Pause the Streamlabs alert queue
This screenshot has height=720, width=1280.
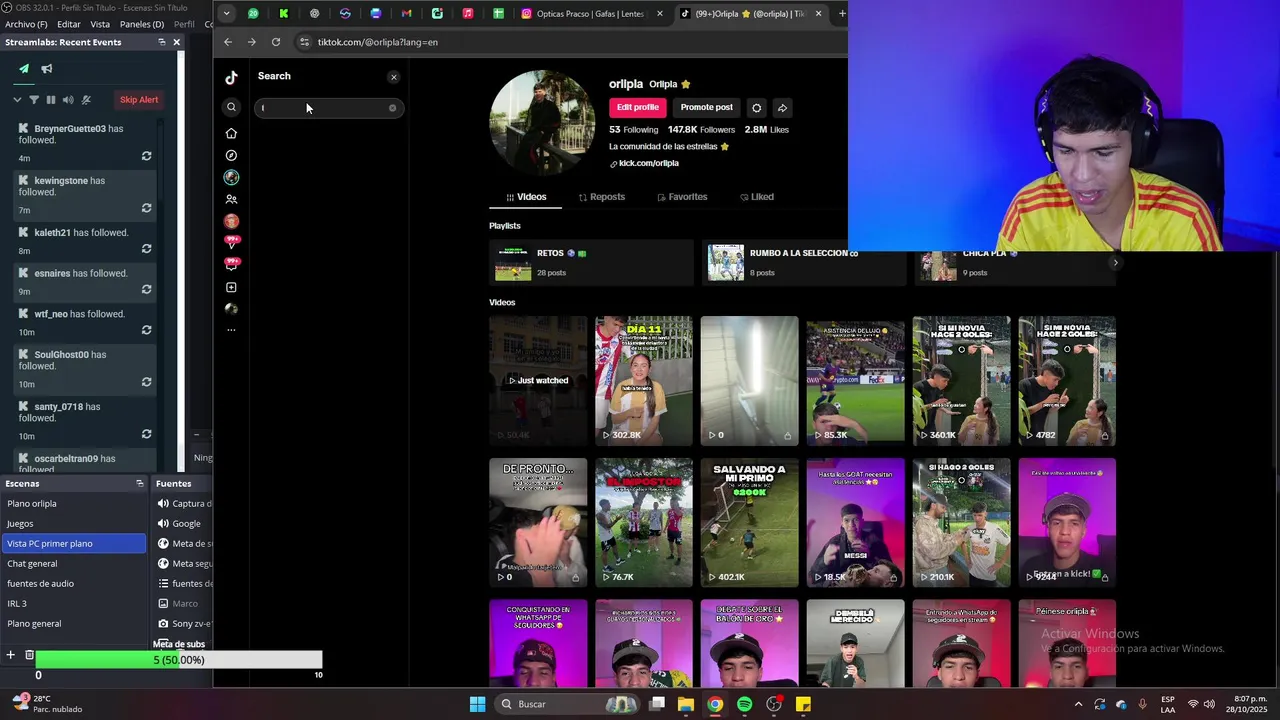click(x=51, y=100)
